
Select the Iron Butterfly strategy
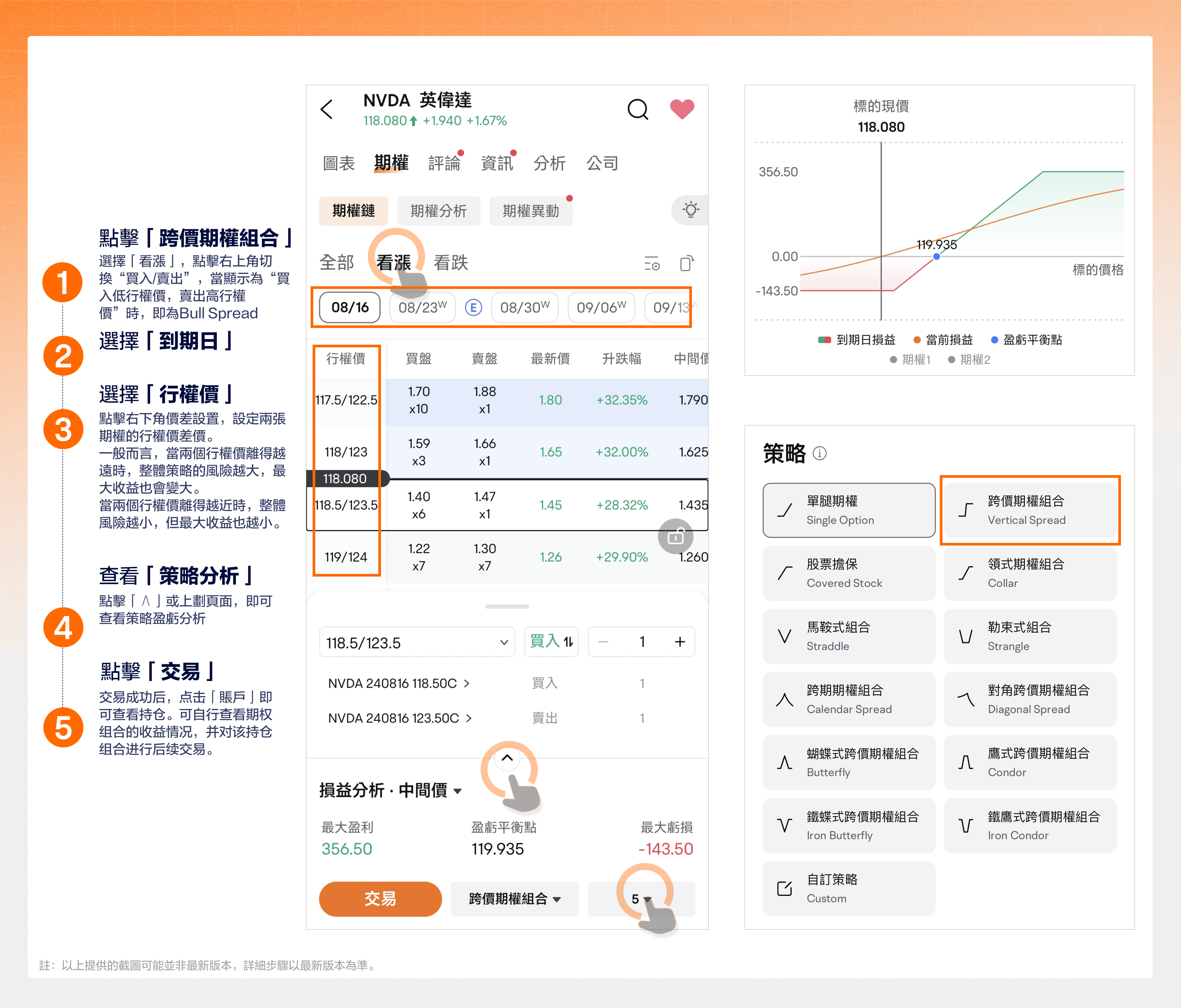[849, 825]
